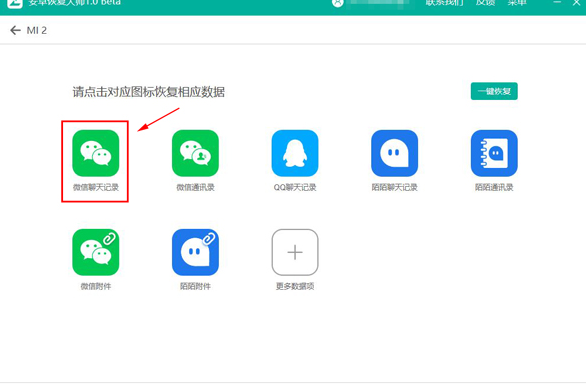
Task: Select WeChat attachments (微信附件) icon
Action: click(96, 252)
